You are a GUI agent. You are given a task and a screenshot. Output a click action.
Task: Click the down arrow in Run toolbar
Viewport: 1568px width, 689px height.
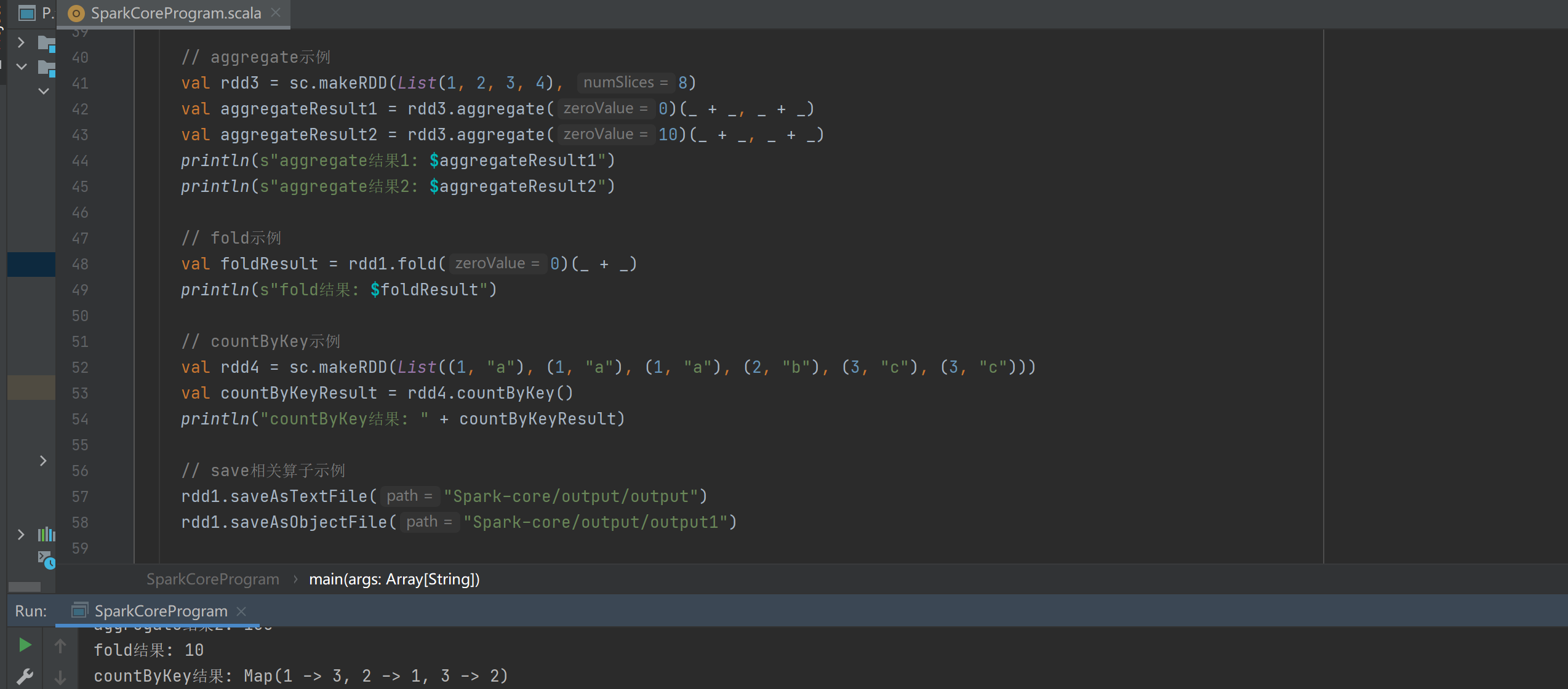60,677
